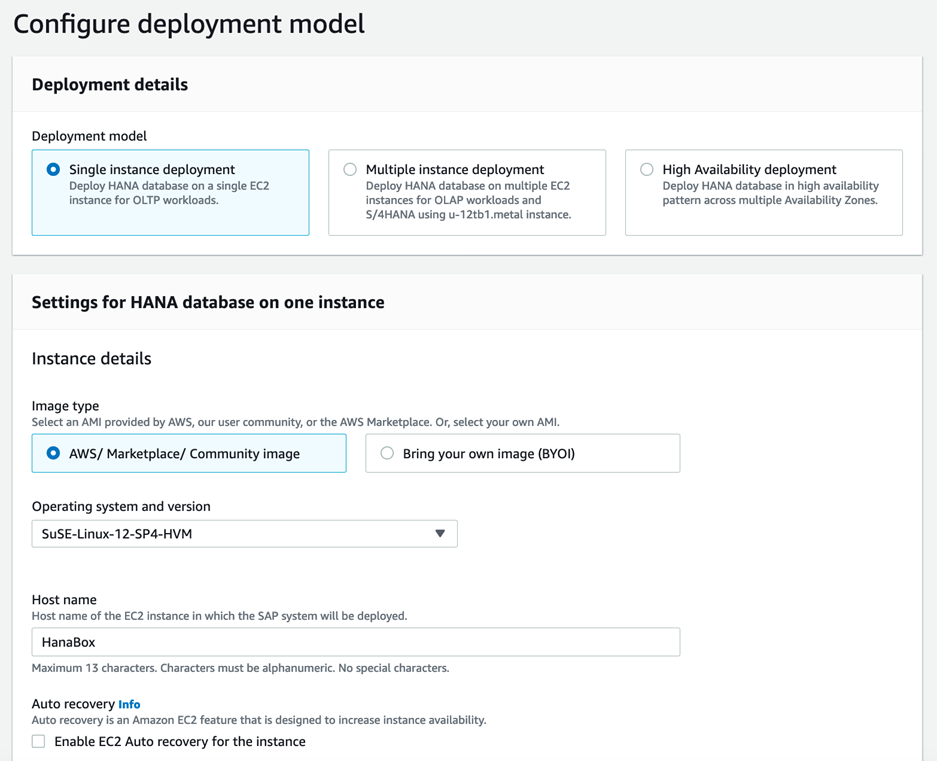Viewport: 937px width, 761px height.
Task: Enable the EC2 Auto recovery checkbox
Action: point(39,741)
